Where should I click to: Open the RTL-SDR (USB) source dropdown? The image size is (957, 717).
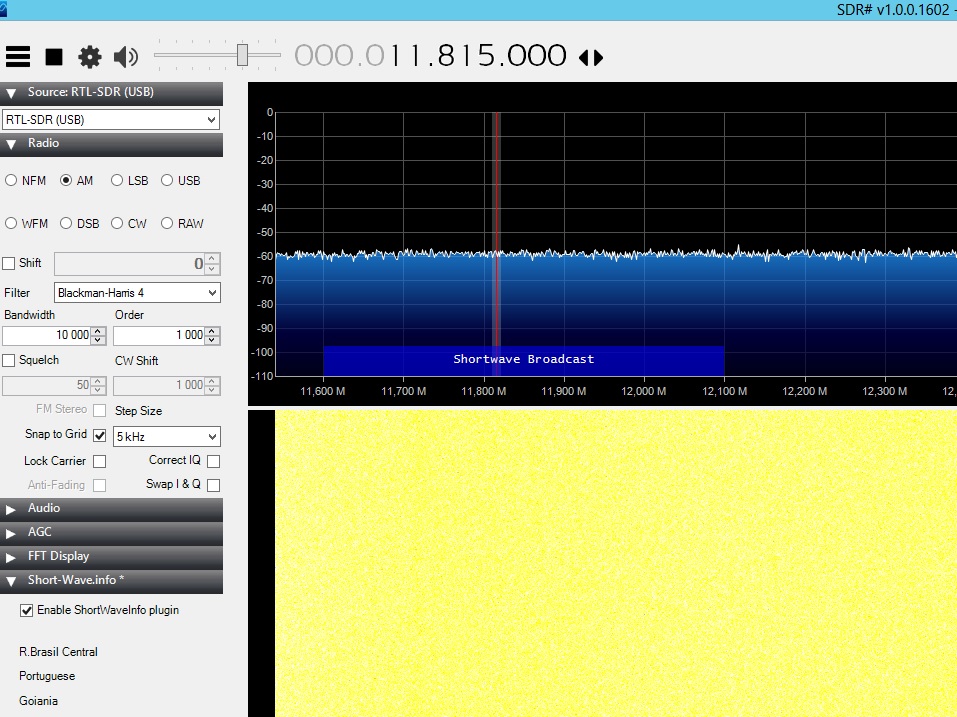[x=111, y=120]
